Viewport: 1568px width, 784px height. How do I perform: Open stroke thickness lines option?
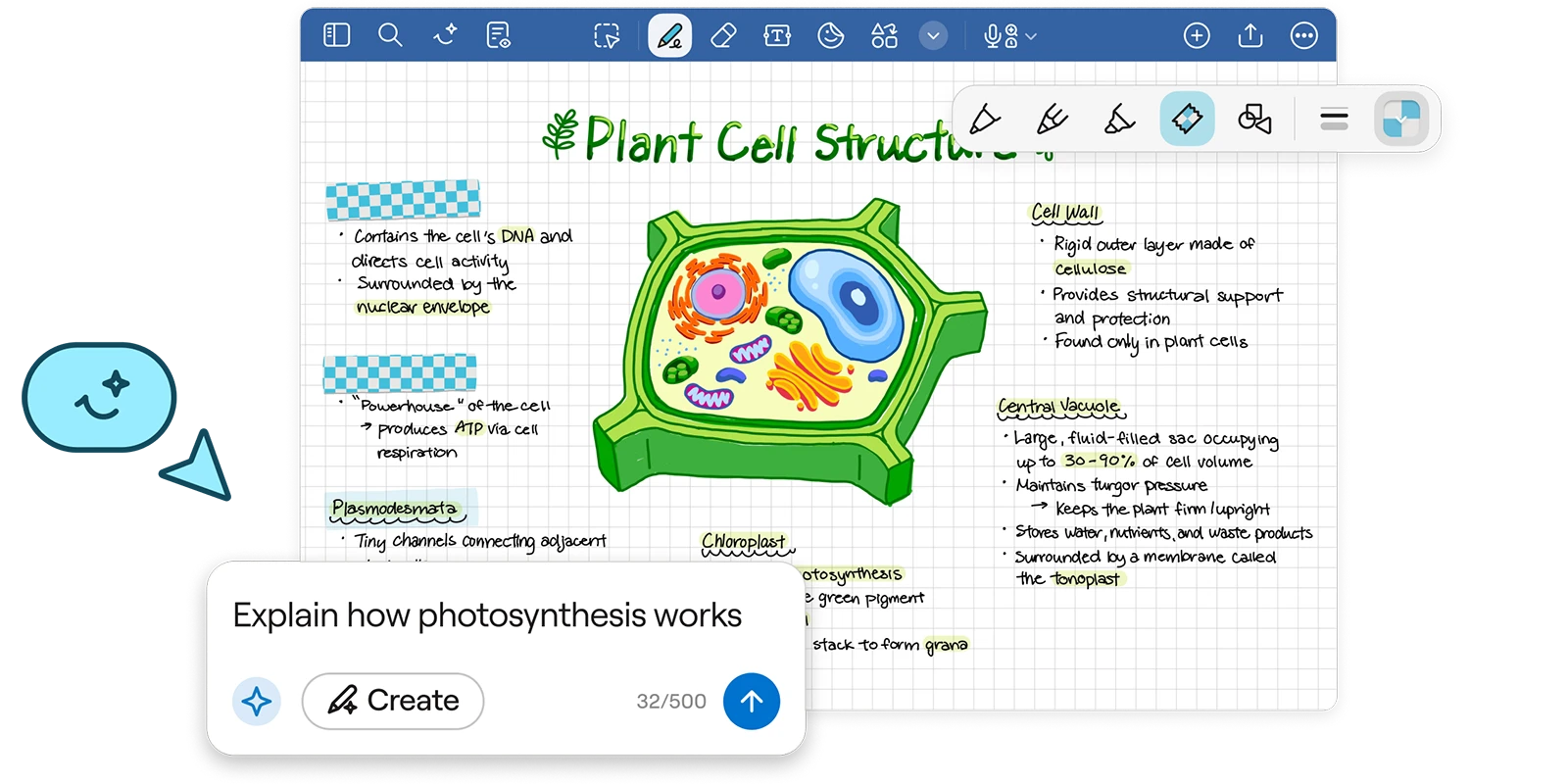point(1334,120)
